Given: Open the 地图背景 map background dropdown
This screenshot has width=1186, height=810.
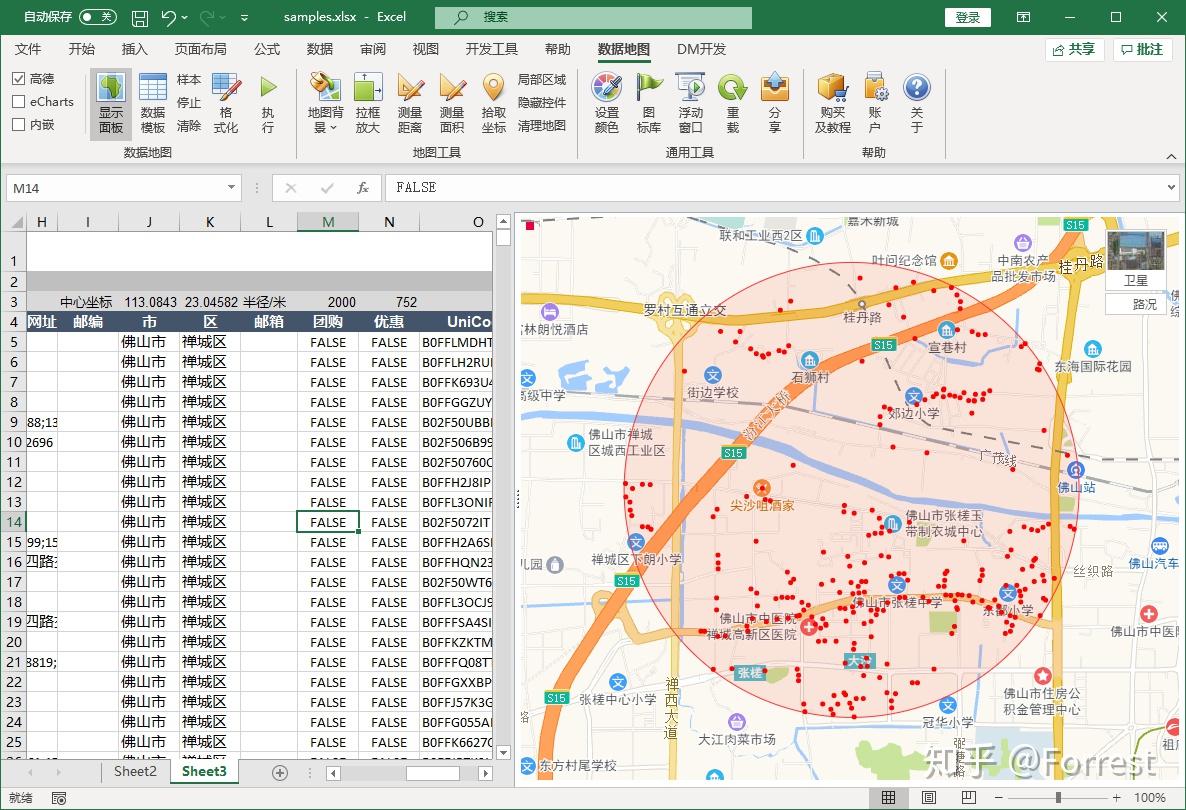Looking at the screenshot, I should point(324,100).
